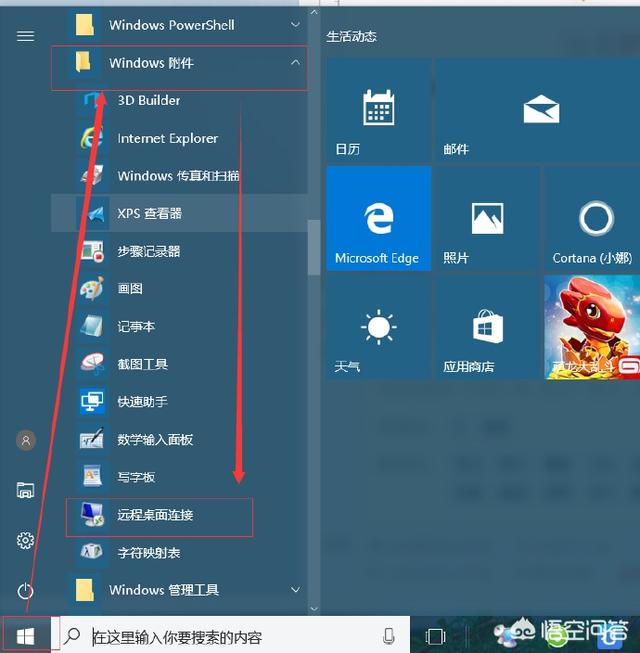Click the search magnifier icon
The image size is (640, 653).
[x=72, y=636]
